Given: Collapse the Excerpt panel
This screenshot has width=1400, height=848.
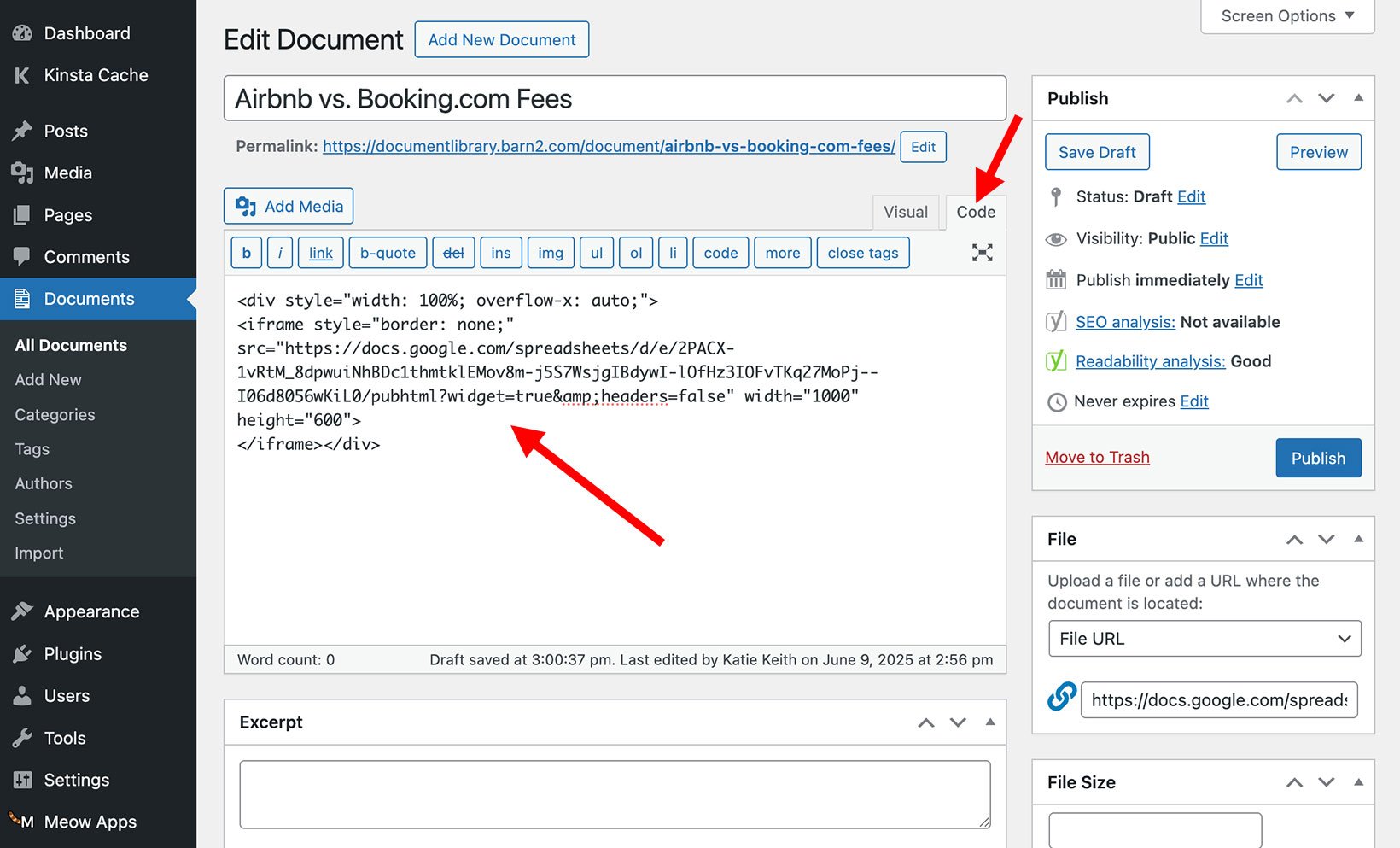Looking at the screenshot, I should [x=989, y=722].
